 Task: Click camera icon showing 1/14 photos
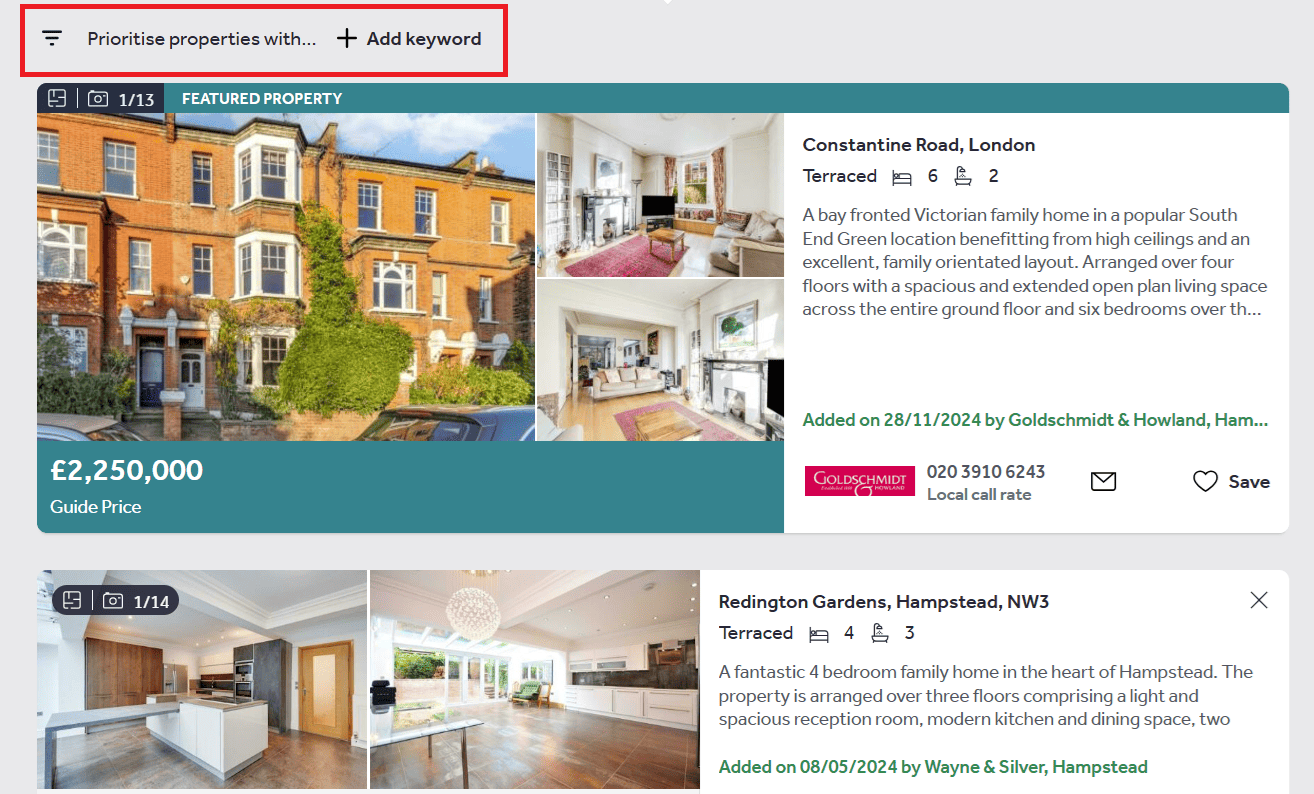point(113,600)
